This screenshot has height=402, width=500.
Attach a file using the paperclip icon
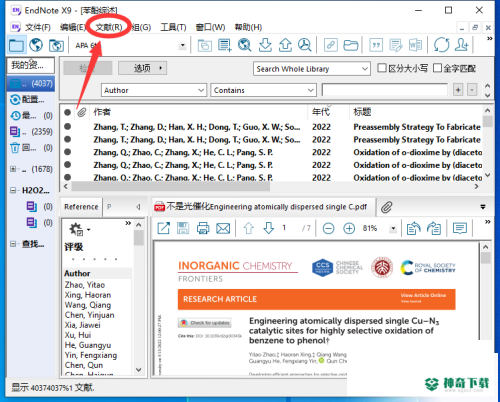pos(387,207)
